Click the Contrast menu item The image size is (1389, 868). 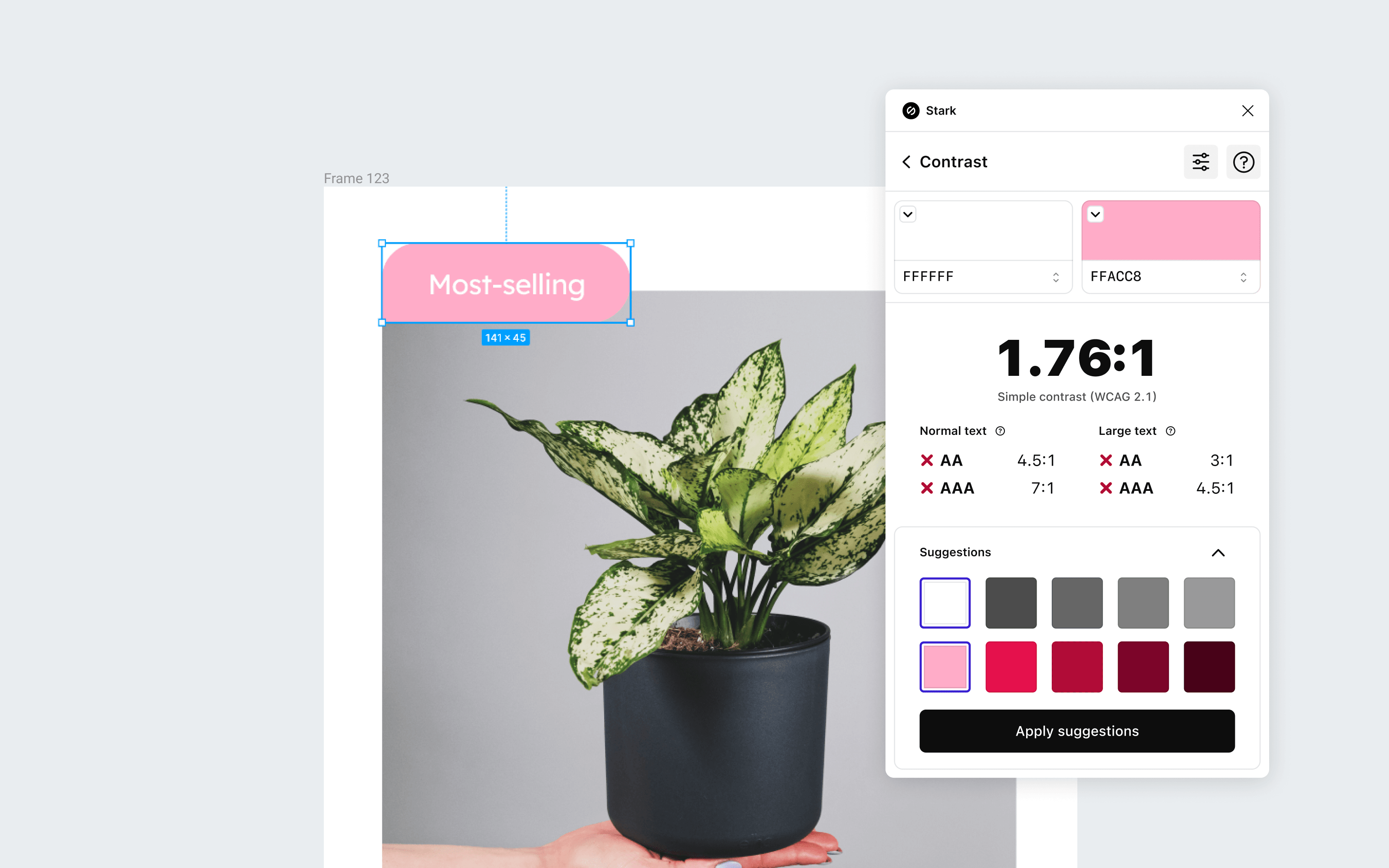954,162
